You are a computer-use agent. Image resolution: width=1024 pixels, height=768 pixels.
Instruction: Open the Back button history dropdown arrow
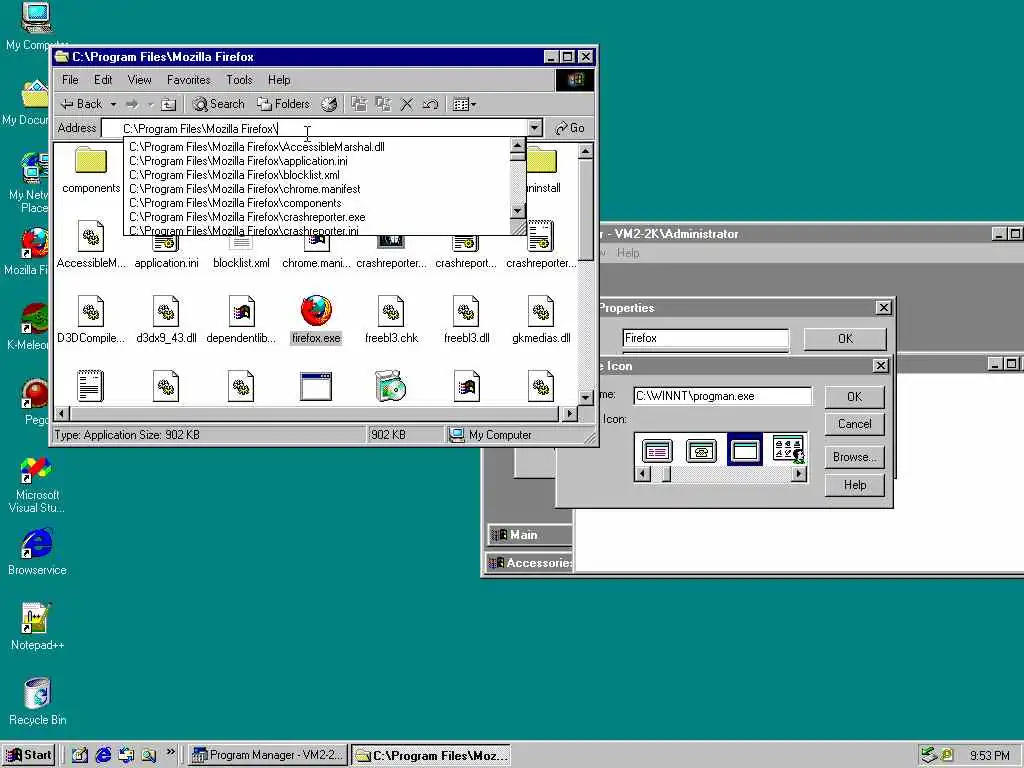[x=113, y=104]
